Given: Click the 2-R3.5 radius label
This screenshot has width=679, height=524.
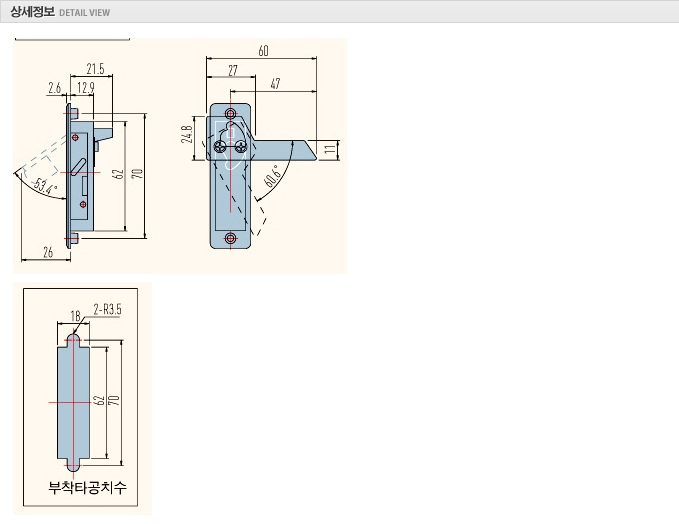Looking at the screenshot, I should click(107, 309).
